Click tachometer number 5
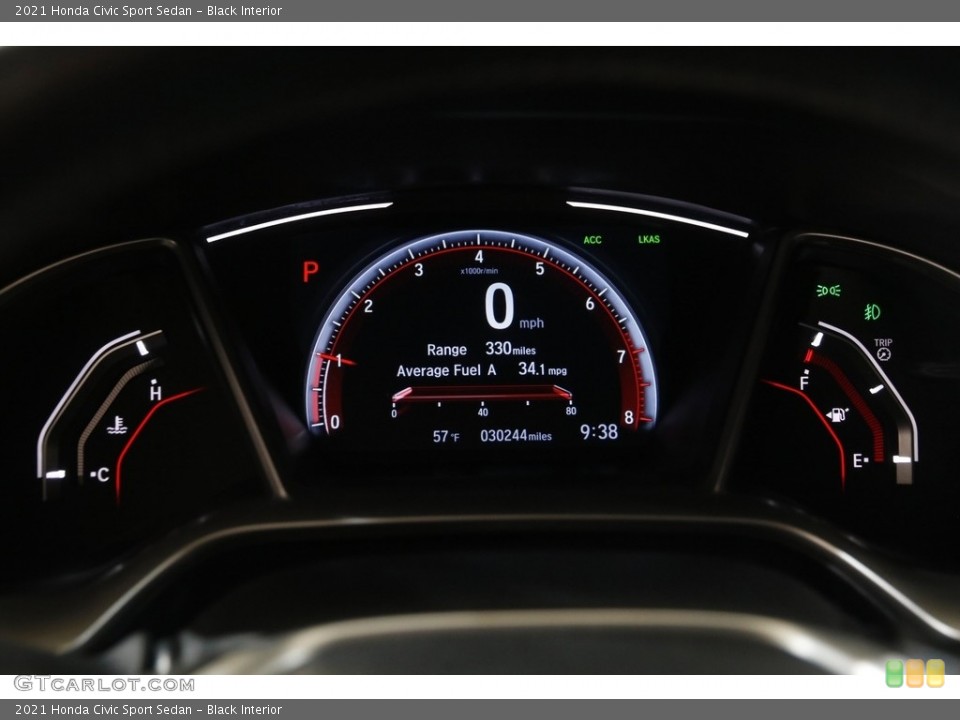960x720 pixels. click(x=539, y=269)
